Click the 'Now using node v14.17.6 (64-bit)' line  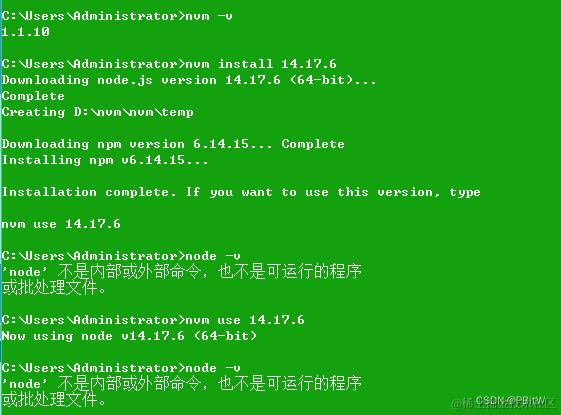pos(129,336)
